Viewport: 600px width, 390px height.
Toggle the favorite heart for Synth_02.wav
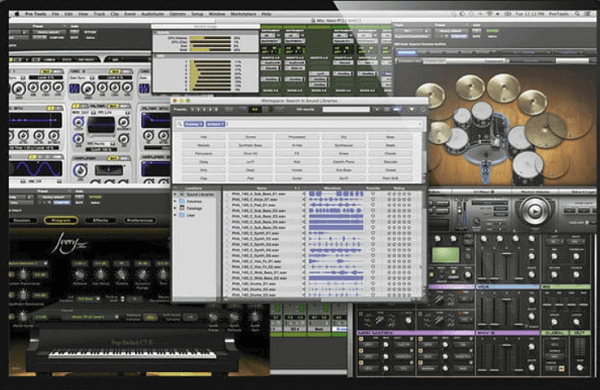point(373,238)
